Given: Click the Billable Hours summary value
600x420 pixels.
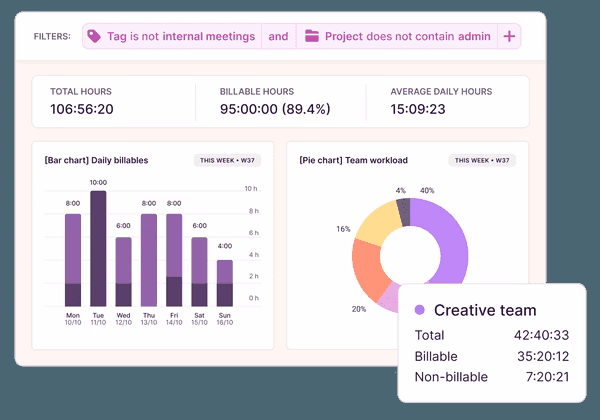Looking at the screenshot, I should click(x=275, y=109).
